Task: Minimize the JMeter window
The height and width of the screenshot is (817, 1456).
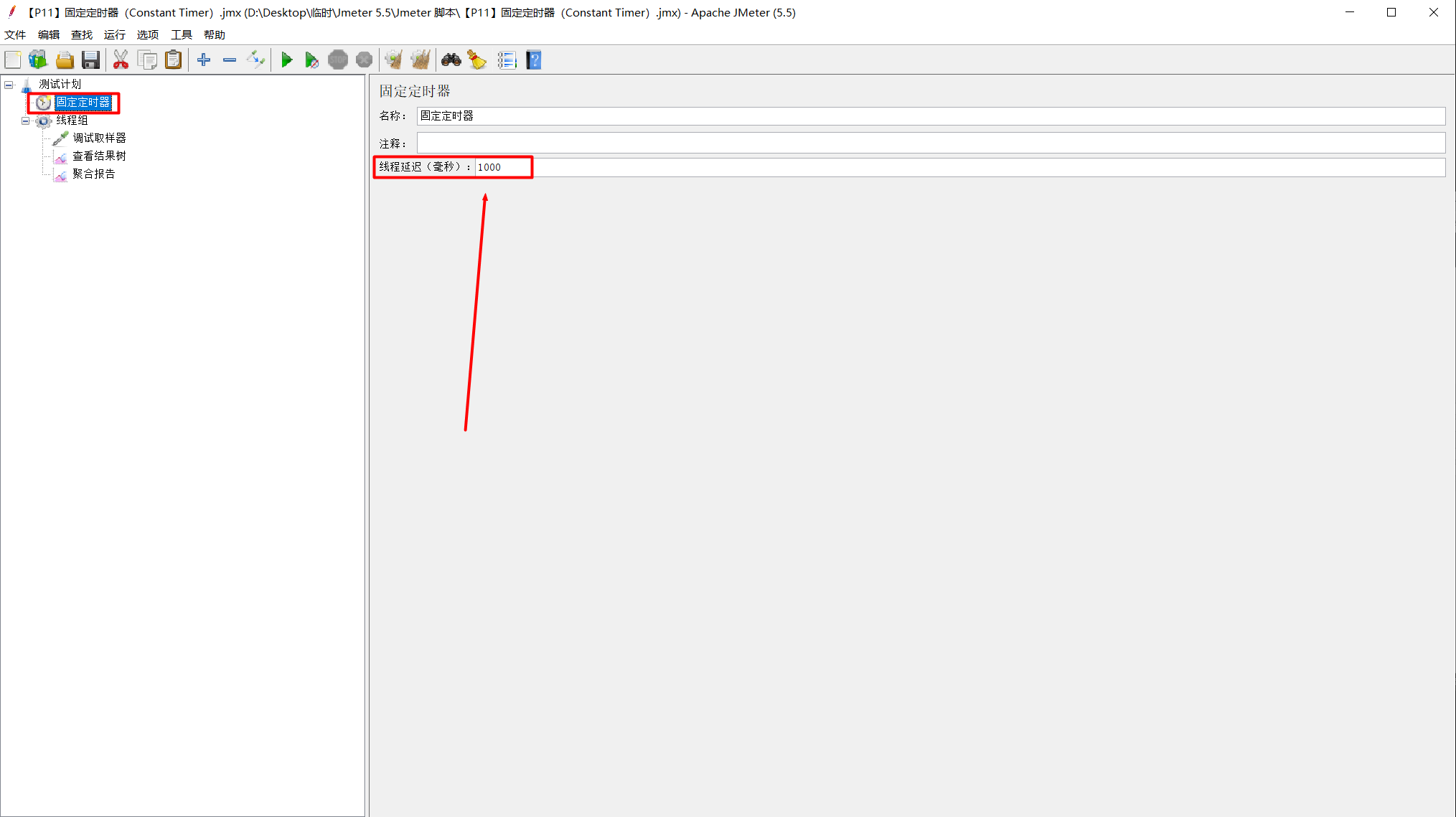Action: coord(1350,12)
